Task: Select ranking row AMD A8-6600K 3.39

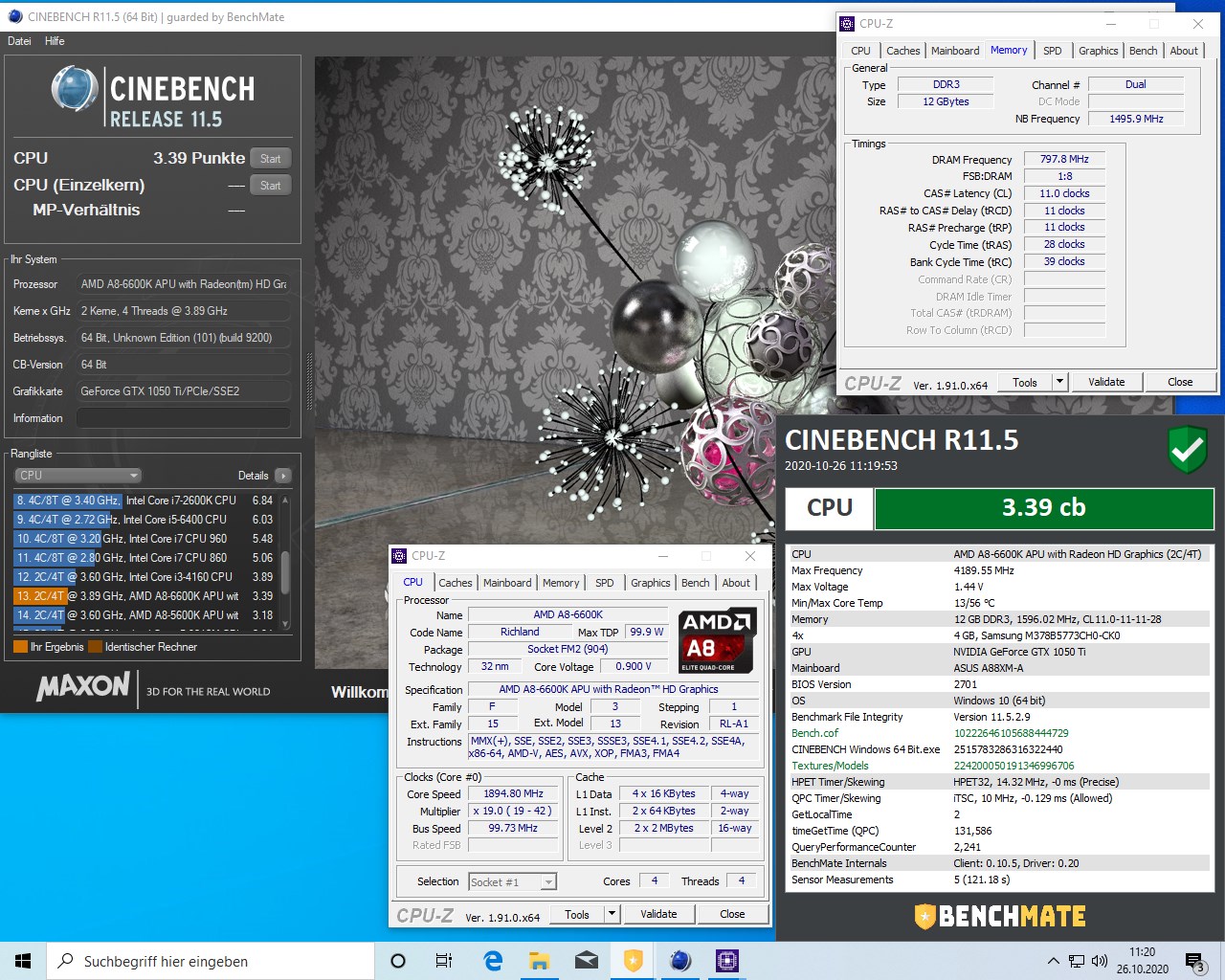Action: [x=145, y=596]
